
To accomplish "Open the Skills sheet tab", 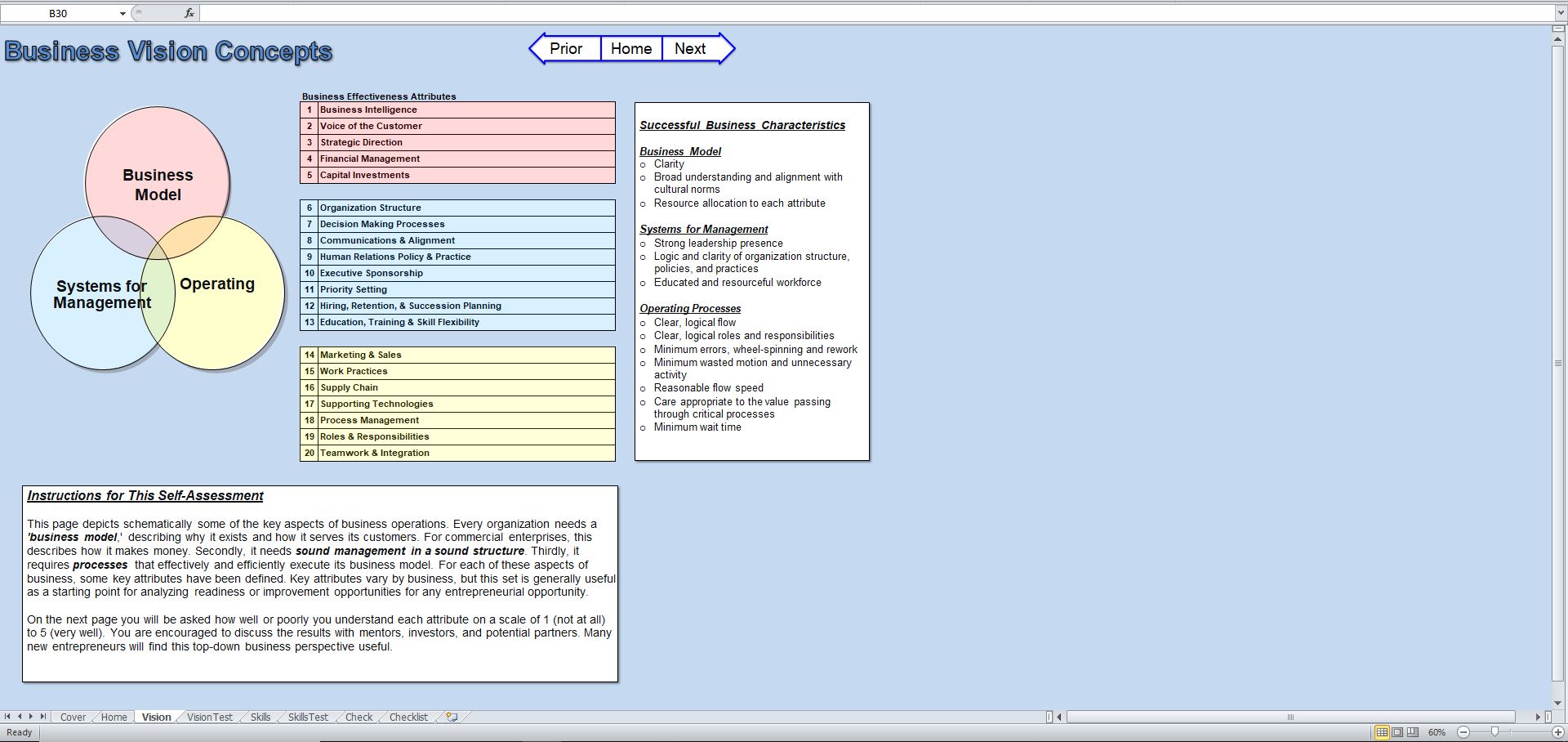I will click(261, 717).
